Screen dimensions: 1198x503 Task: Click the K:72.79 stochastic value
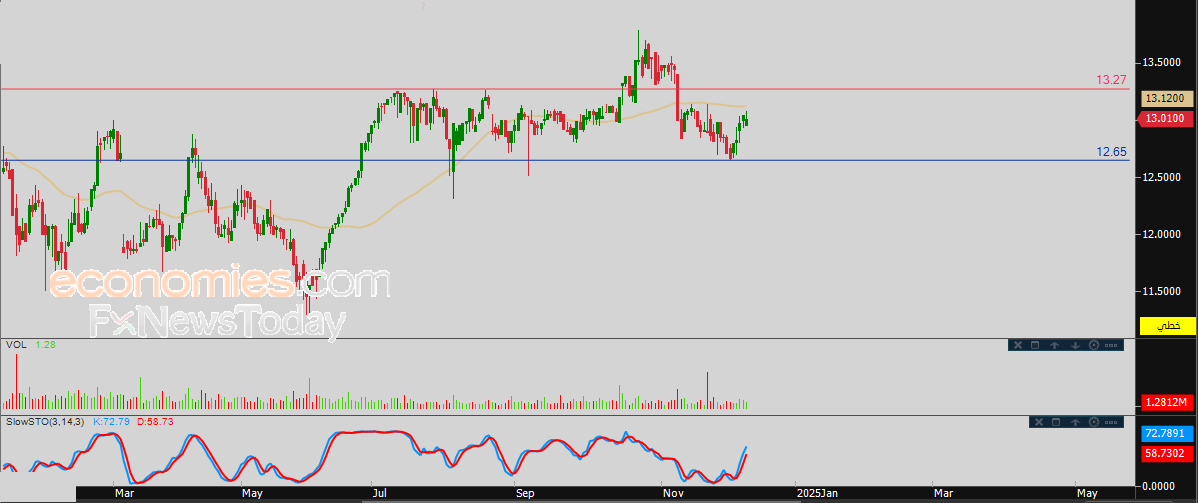coord(112,421)
